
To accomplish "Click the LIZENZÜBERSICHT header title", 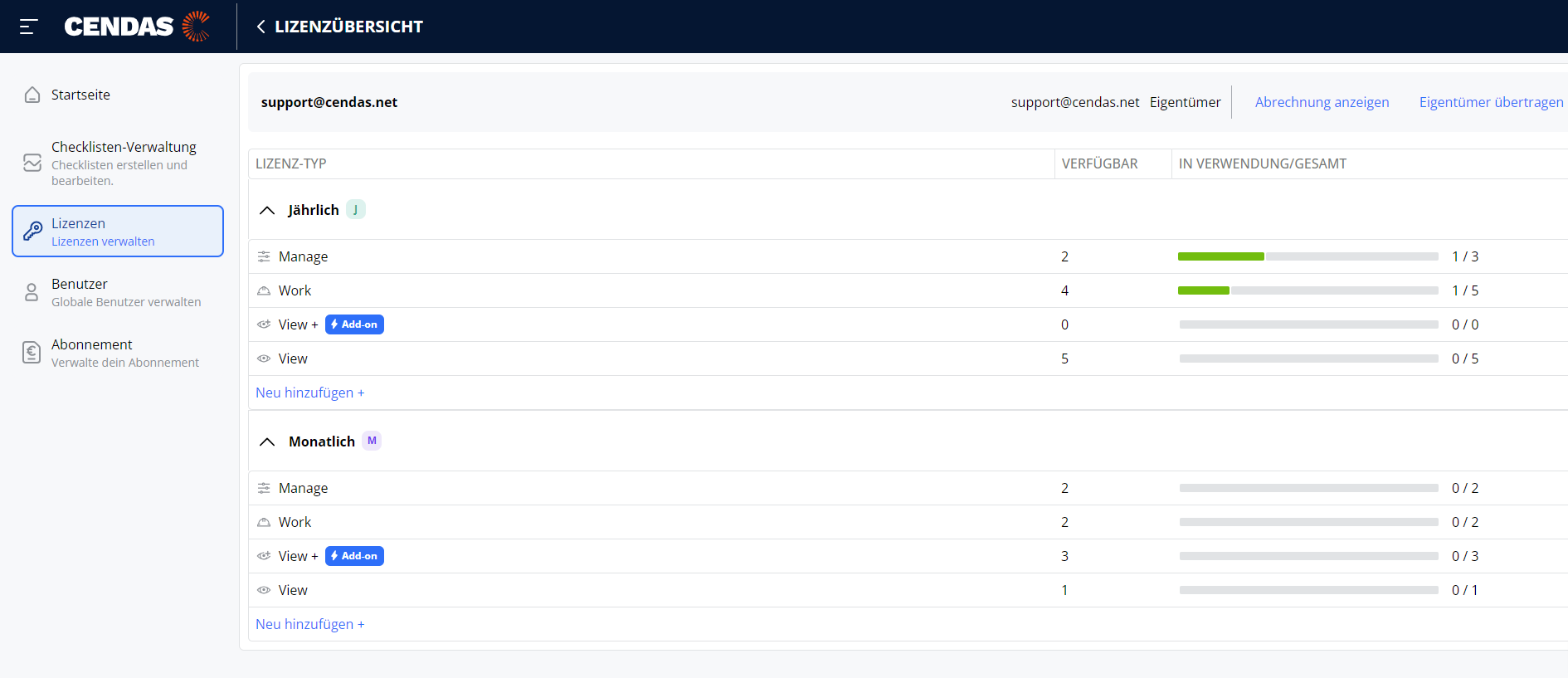I will pyautogui.click(x=348, y=27).
